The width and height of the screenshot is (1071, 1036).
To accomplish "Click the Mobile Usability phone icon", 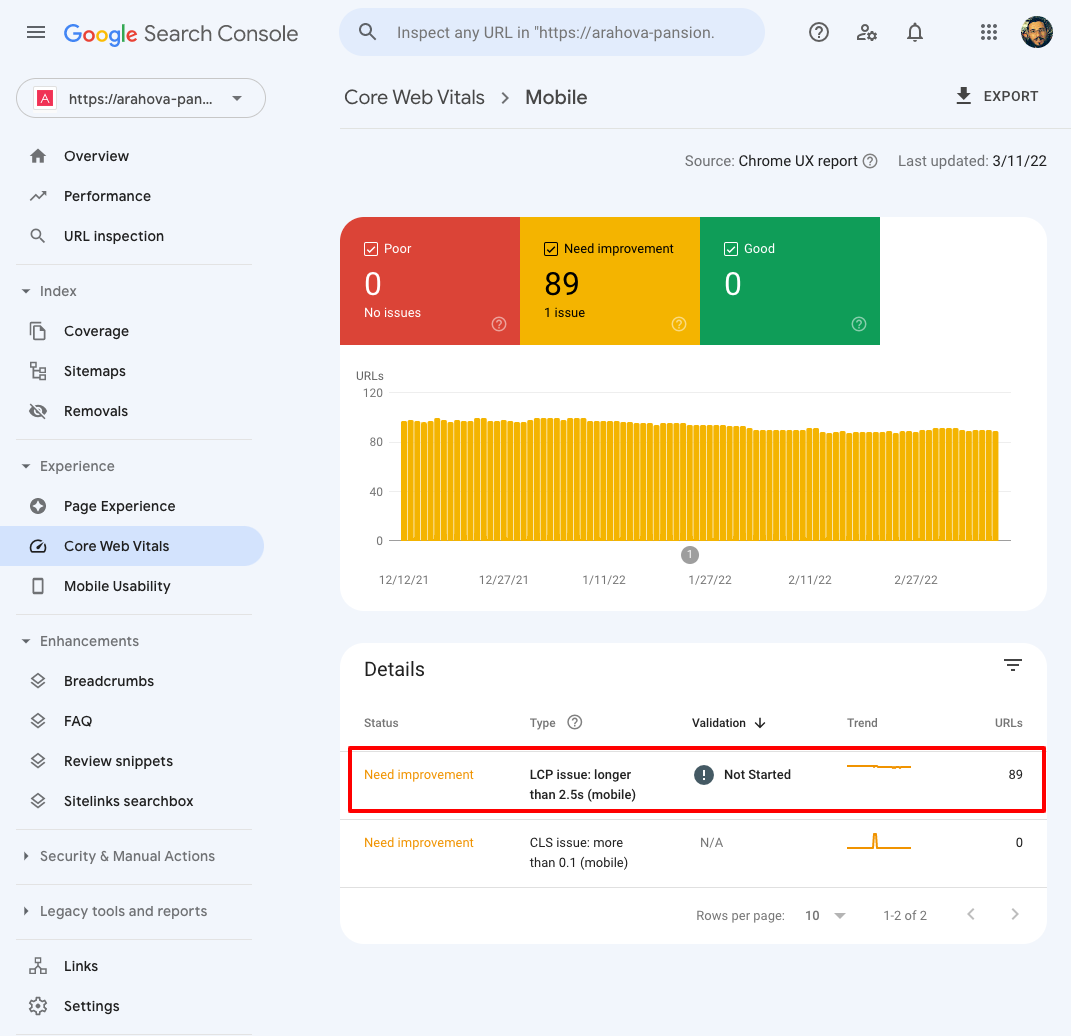I will tap(38, 586).
